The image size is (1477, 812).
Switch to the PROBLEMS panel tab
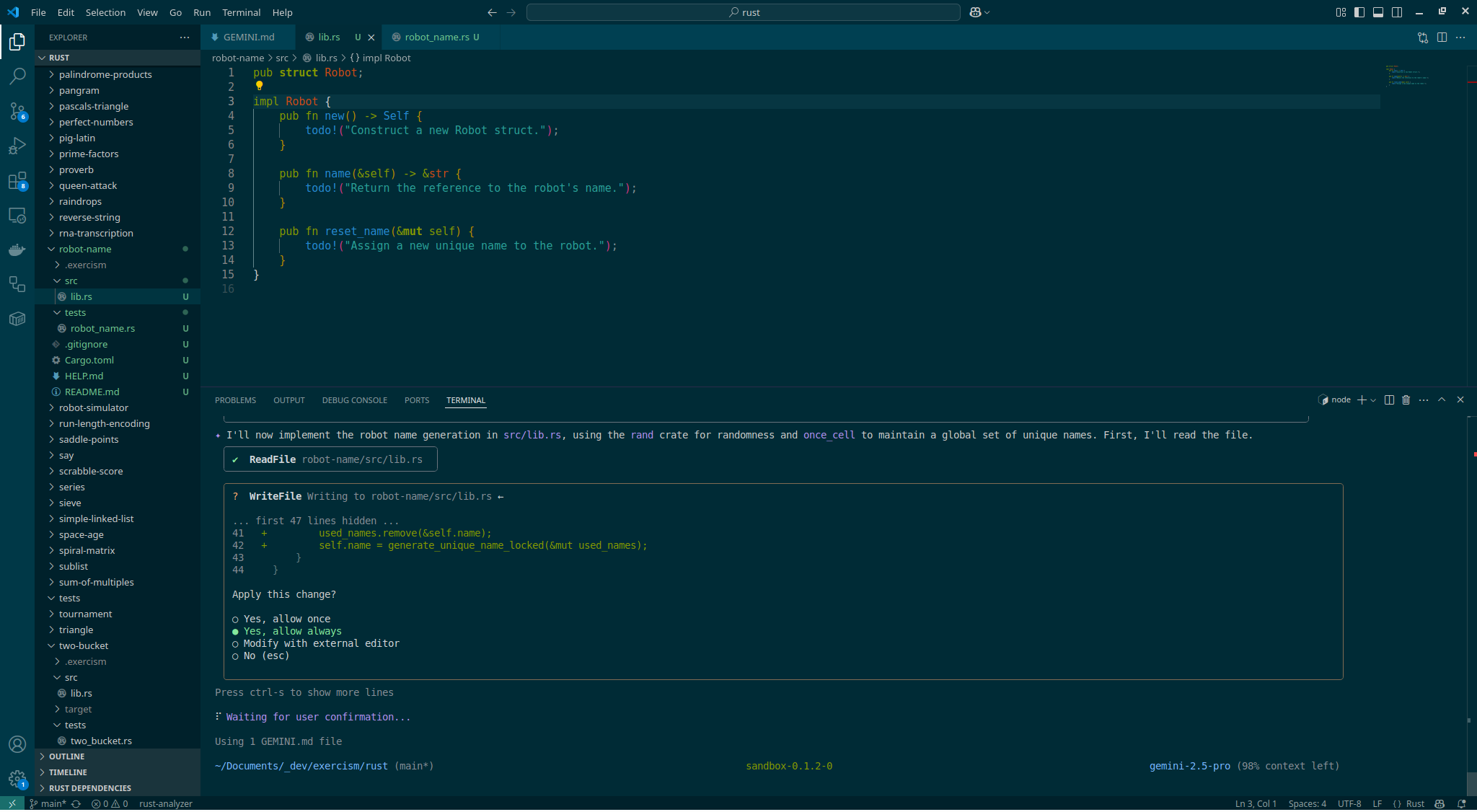pos(235,401)
